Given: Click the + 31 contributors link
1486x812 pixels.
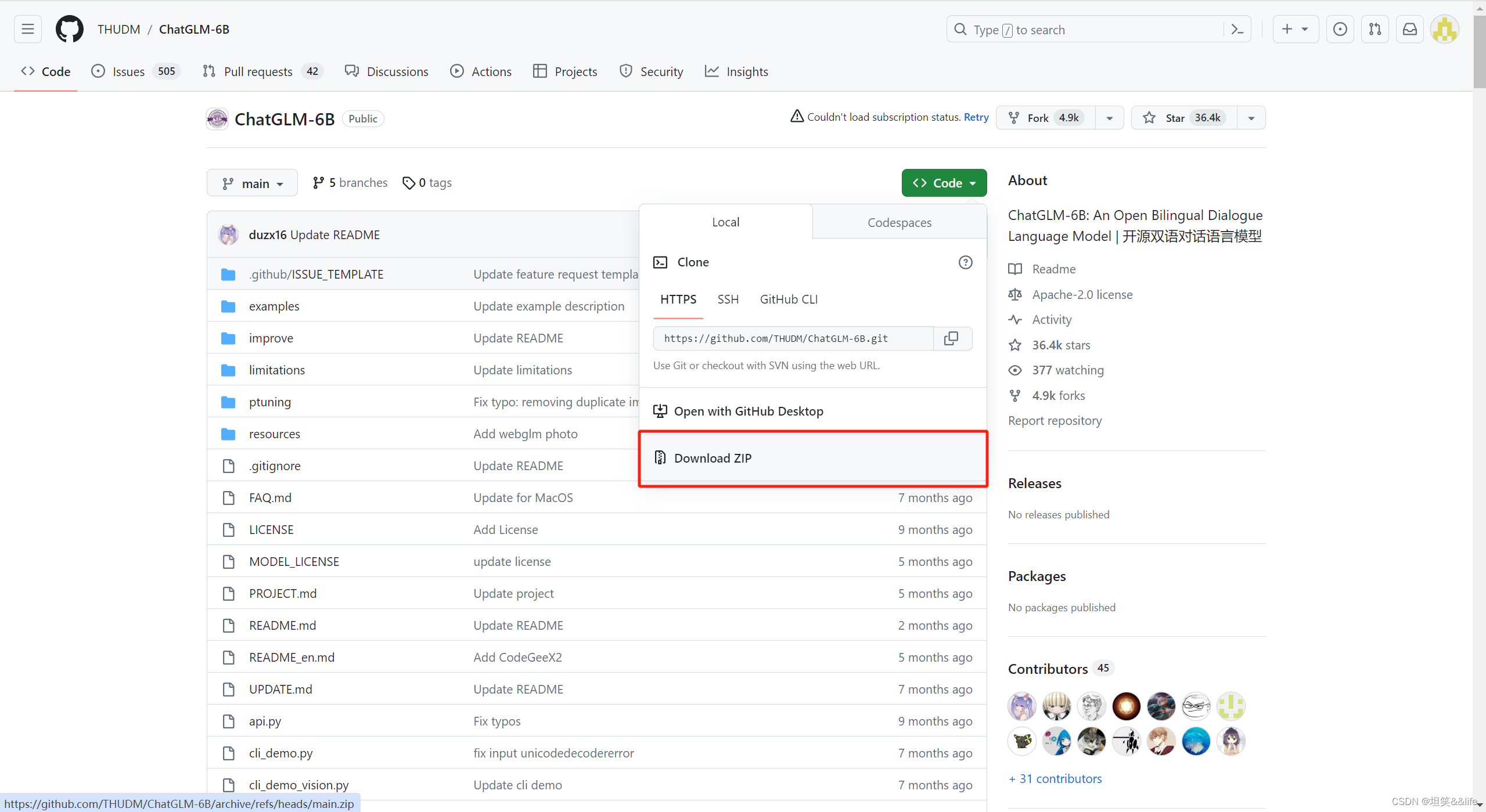Looking at the screenshot, I should coord(1055,778).
